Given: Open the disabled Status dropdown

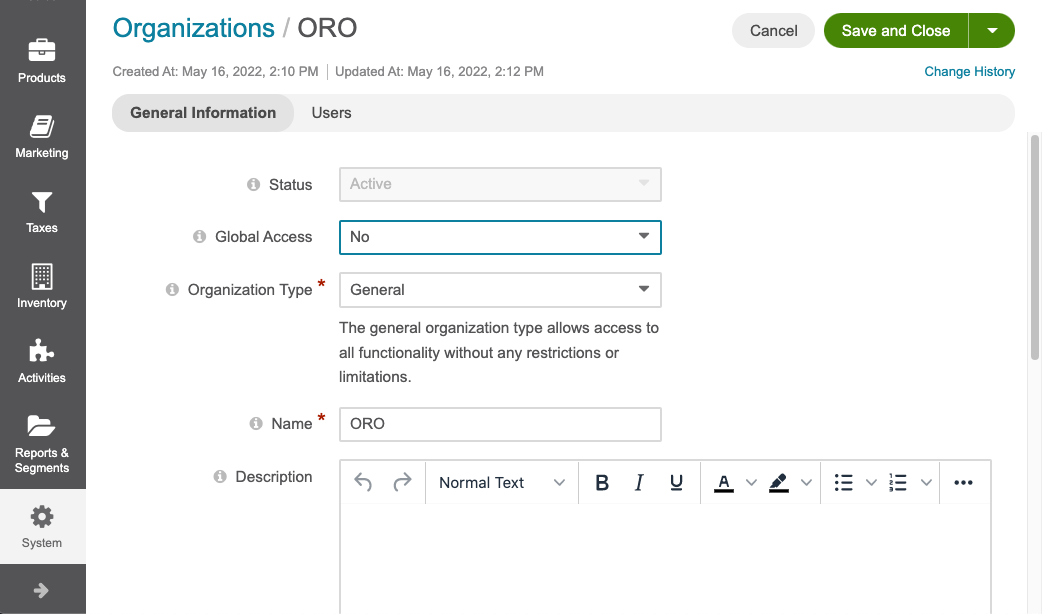Looking at the screenshot, I should point(500,185).
